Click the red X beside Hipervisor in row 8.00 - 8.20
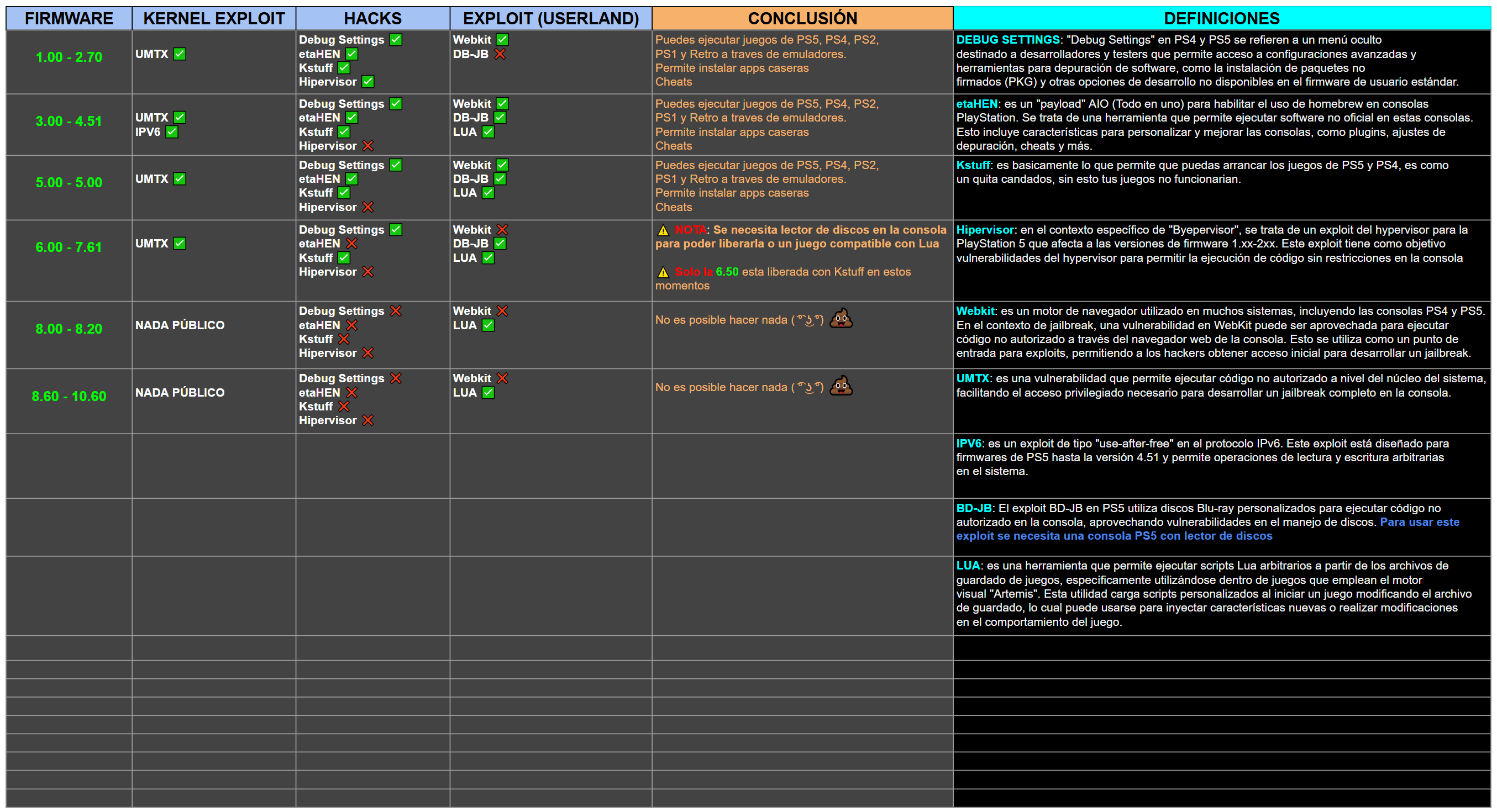 pyautogui.click(x=368, y=353)
